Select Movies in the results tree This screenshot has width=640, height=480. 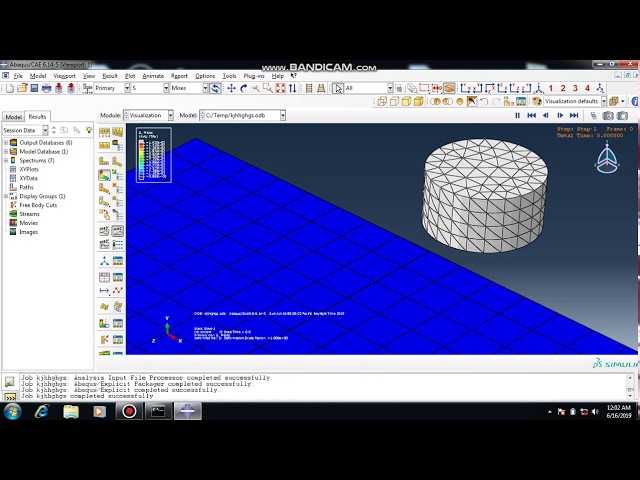click(29, 223)
